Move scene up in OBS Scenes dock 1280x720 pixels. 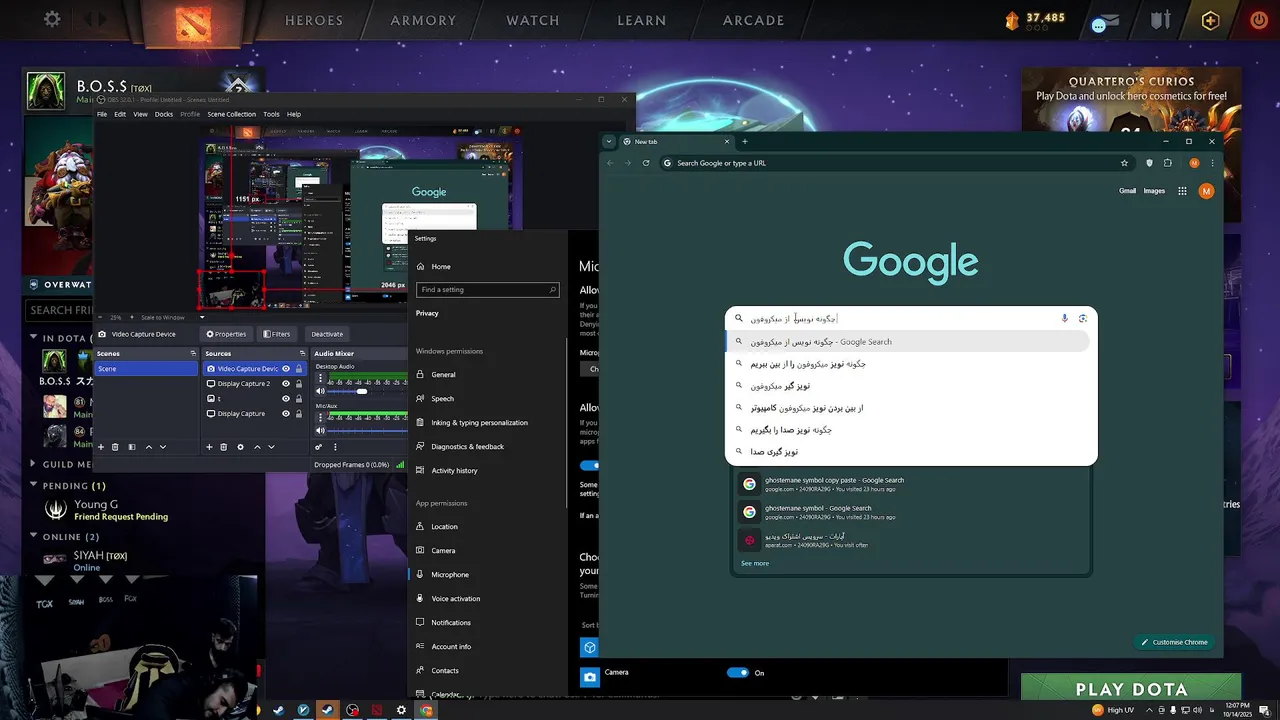[x=149, y=447]
